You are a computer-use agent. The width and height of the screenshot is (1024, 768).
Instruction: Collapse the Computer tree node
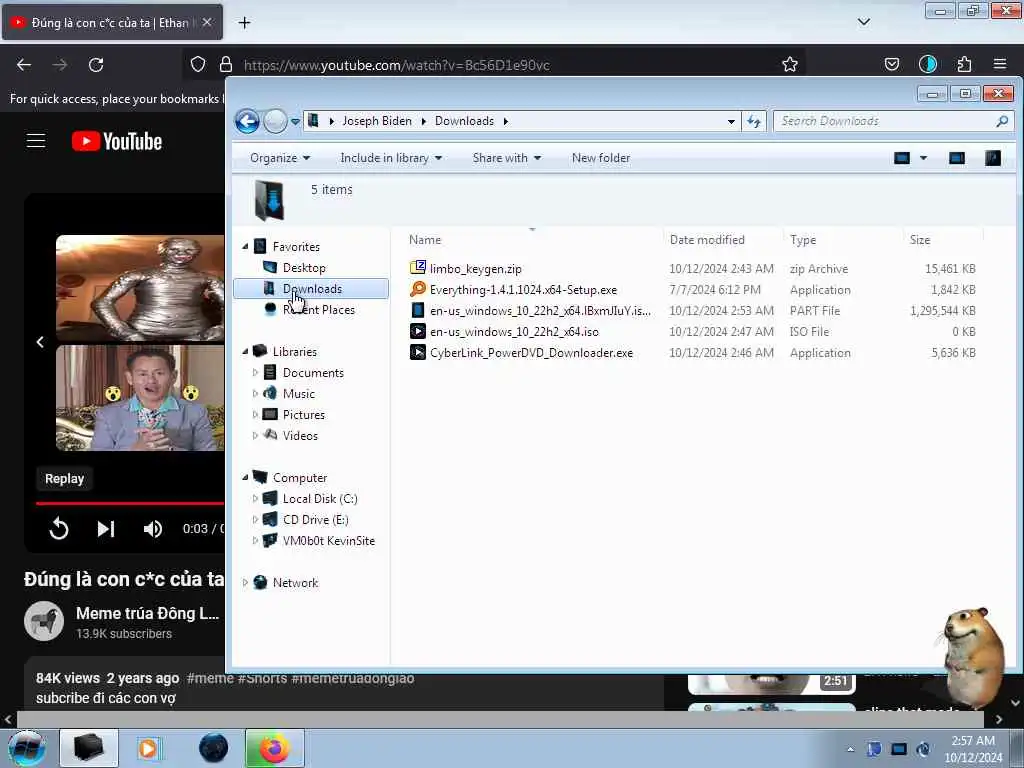point(245,477)
